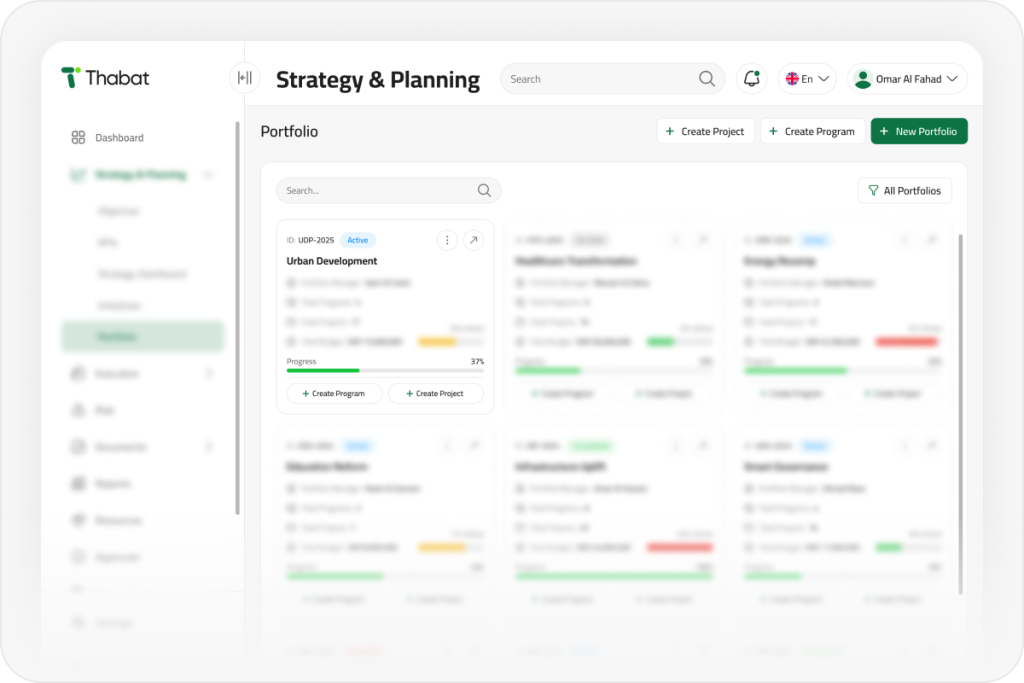
Task: Collapse the sidebar using the toggle icon
Action: coord(245,78)
